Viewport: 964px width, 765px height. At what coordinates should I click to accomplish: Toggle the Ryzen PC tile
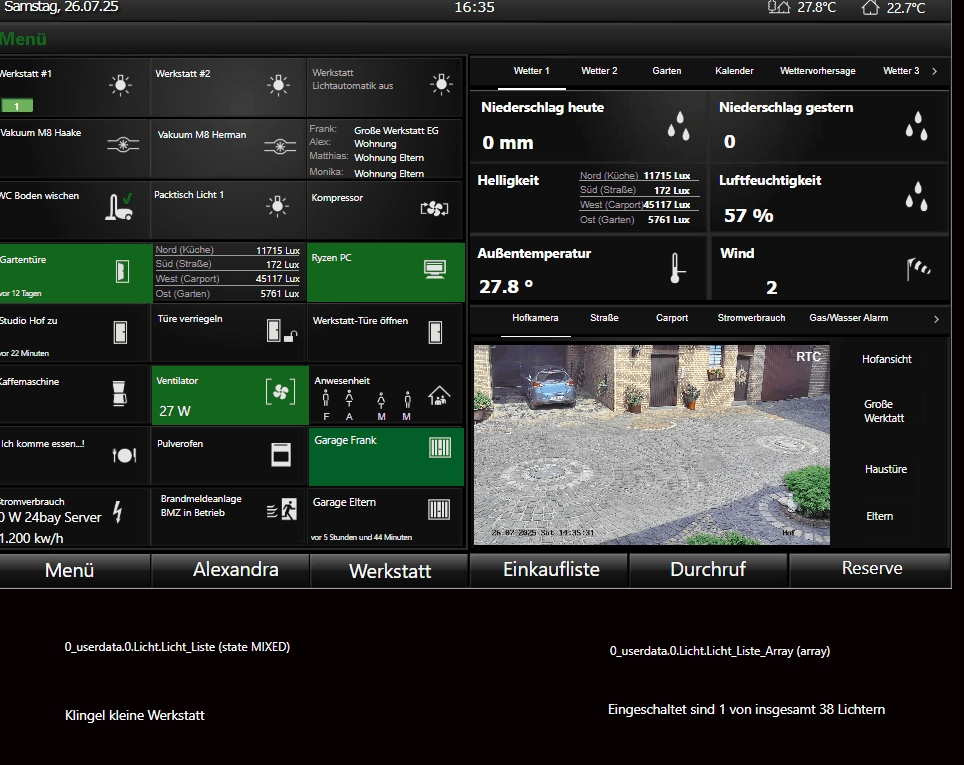(386, 272)
